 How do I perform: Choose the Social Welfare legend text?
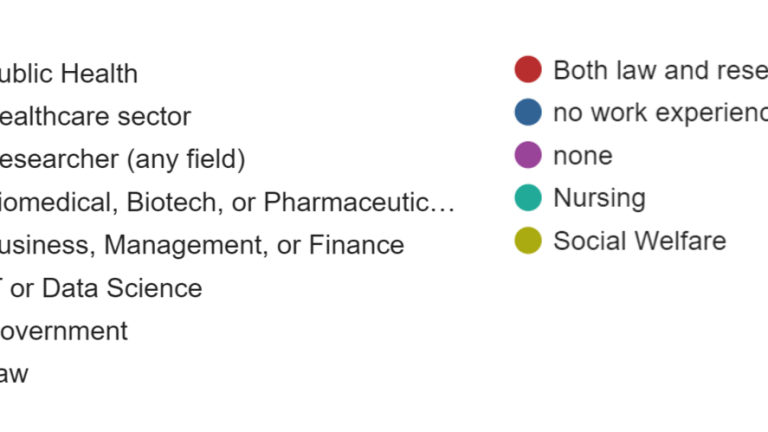pos(640,241)
